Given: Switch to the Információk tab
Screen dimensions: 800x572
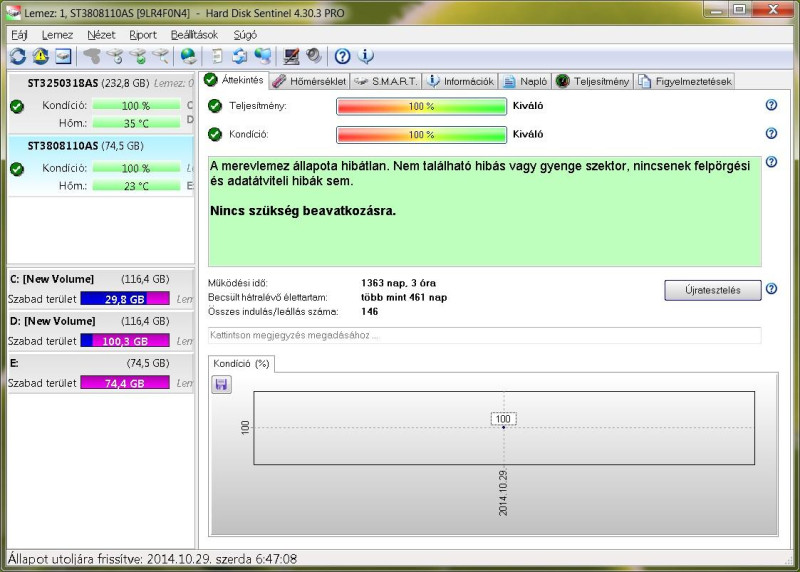Looking at the screenshot, I should tap(460, 81).
